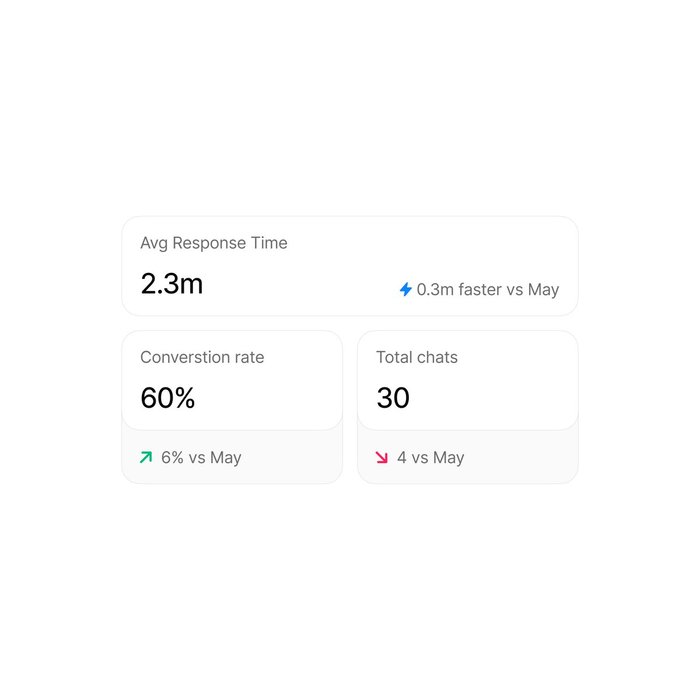
Task: Select the Avg Response Time label
Action: point(213,243)
